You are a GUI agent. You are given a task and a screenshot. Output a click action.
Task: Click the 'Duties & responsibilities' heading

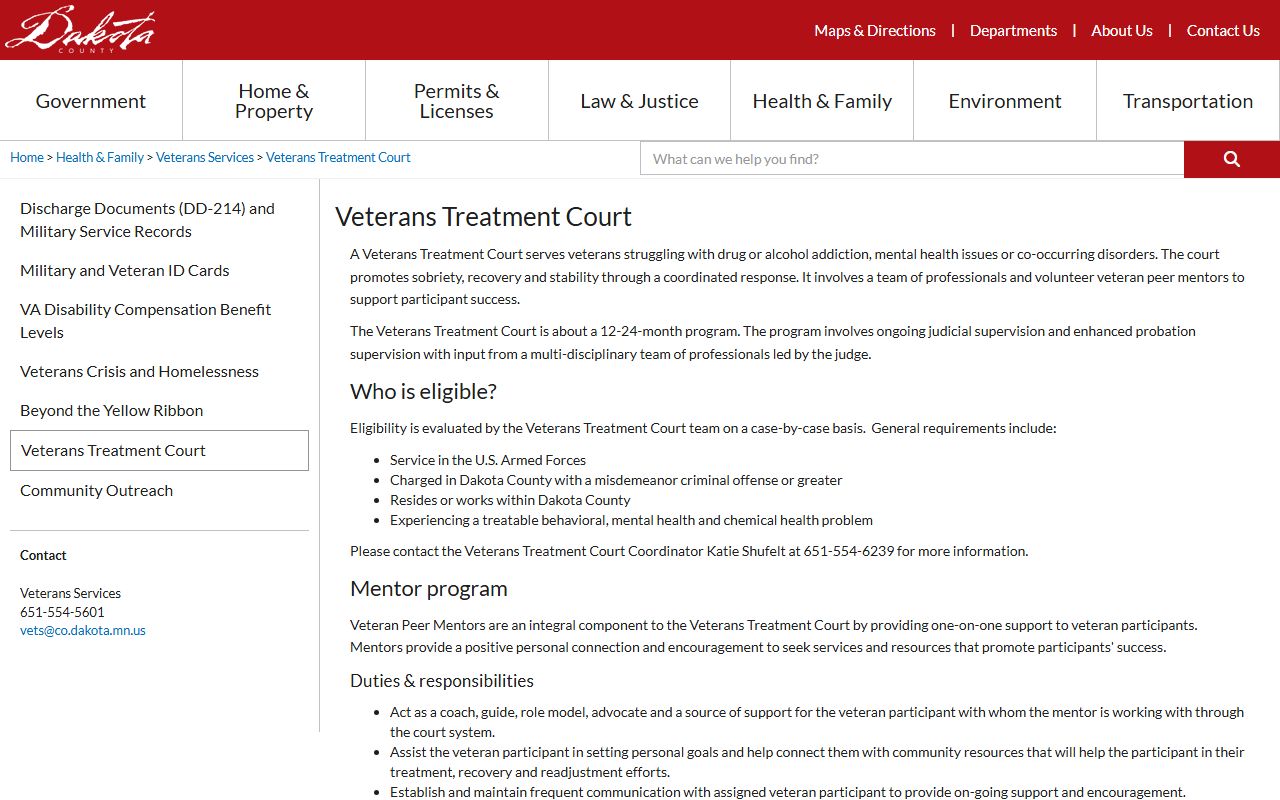click(x=442, y=681)
